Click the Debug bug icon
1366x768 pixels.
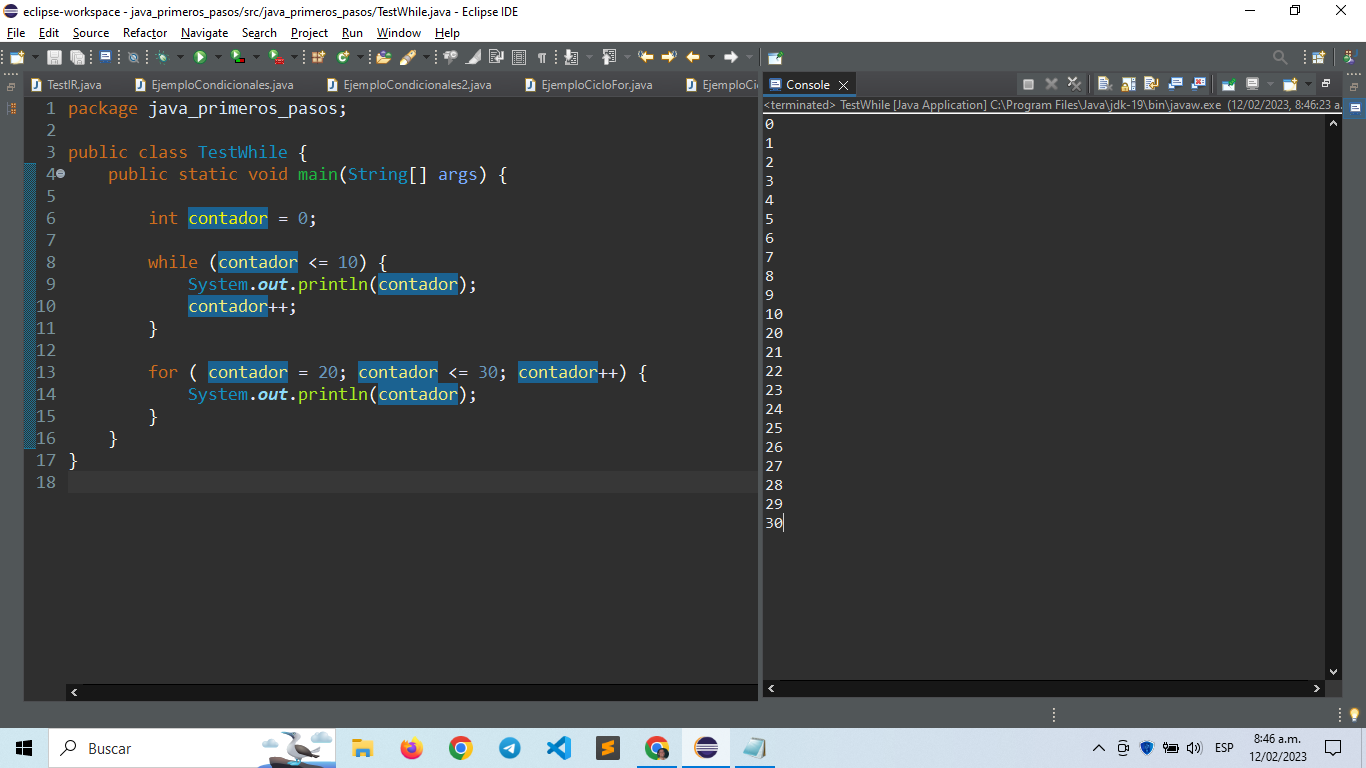(162, 57)
